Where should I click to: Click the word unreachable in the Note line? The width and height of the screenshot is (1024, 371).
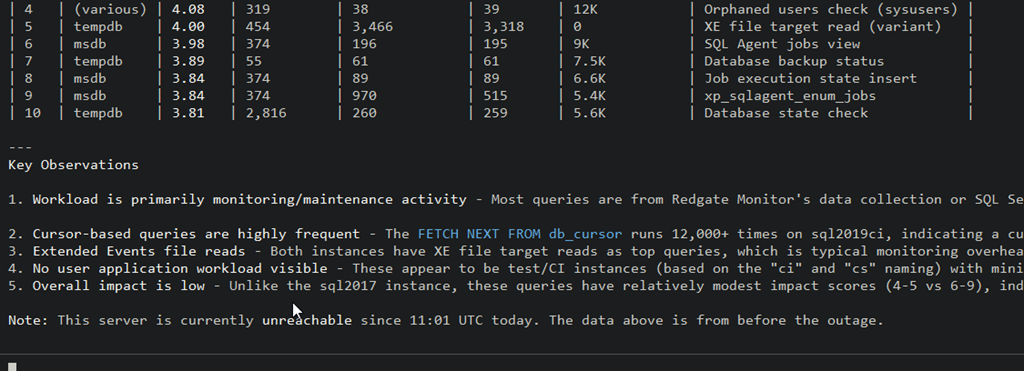pos(307,320)
